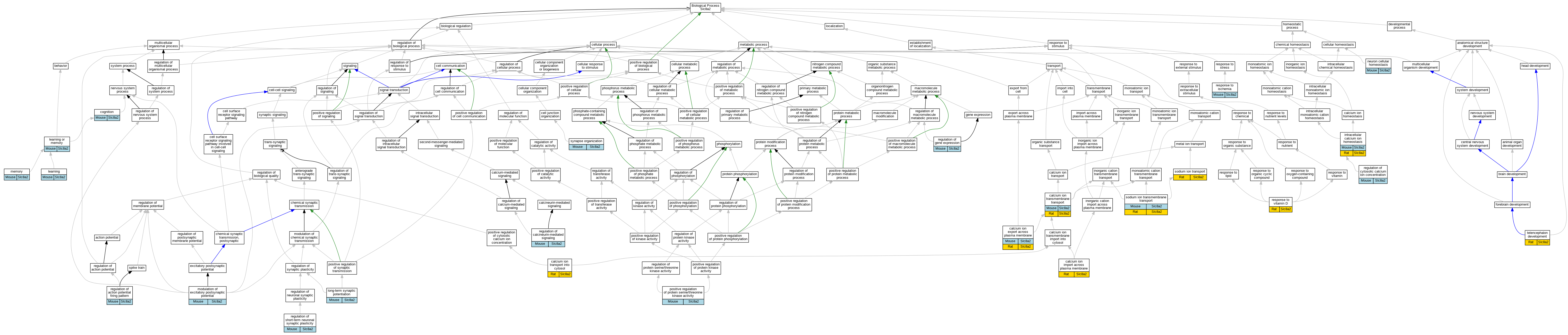Click the 'head development' node
Image resolution: width=1568 pixels, height=335 pixels.
click(1535, 66)
